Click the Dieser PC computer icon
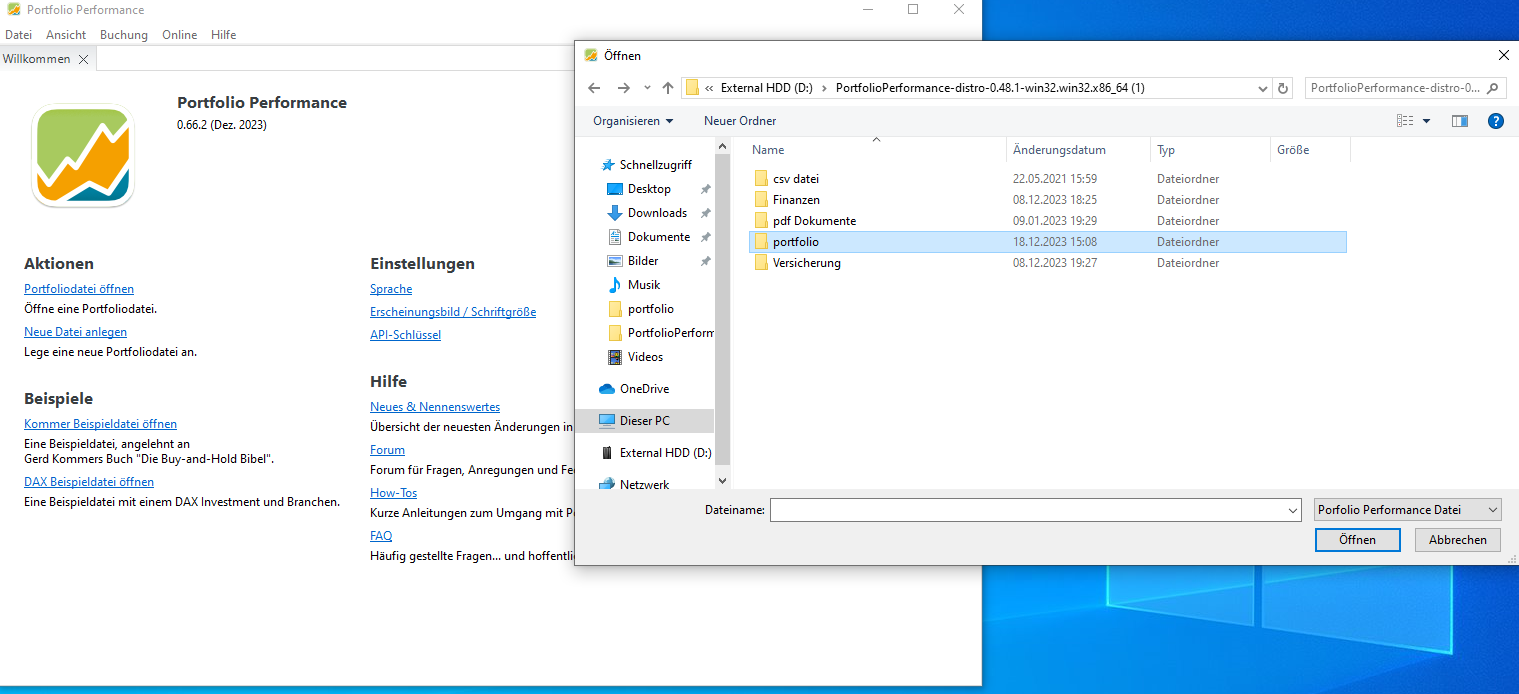The height and width of the screenshot is (694, 1519). point(607,421)
